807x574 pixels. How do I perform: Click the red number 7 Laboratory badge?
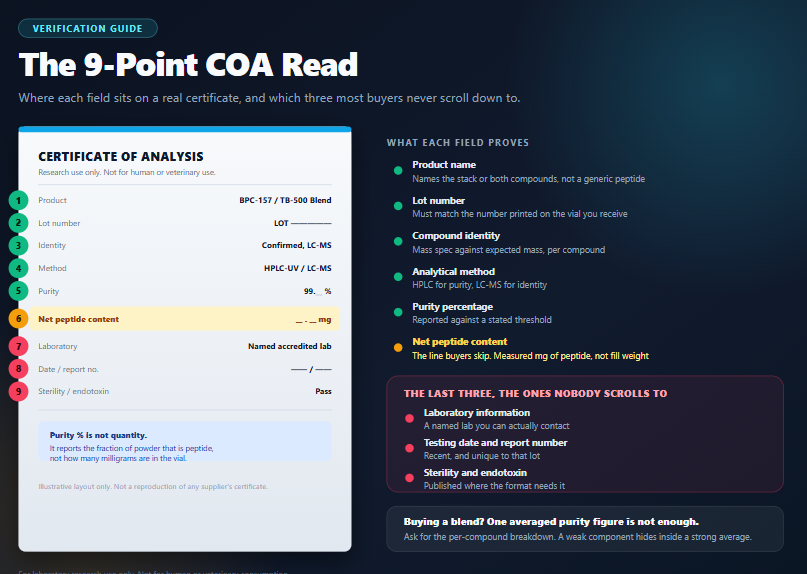(19, 346)
